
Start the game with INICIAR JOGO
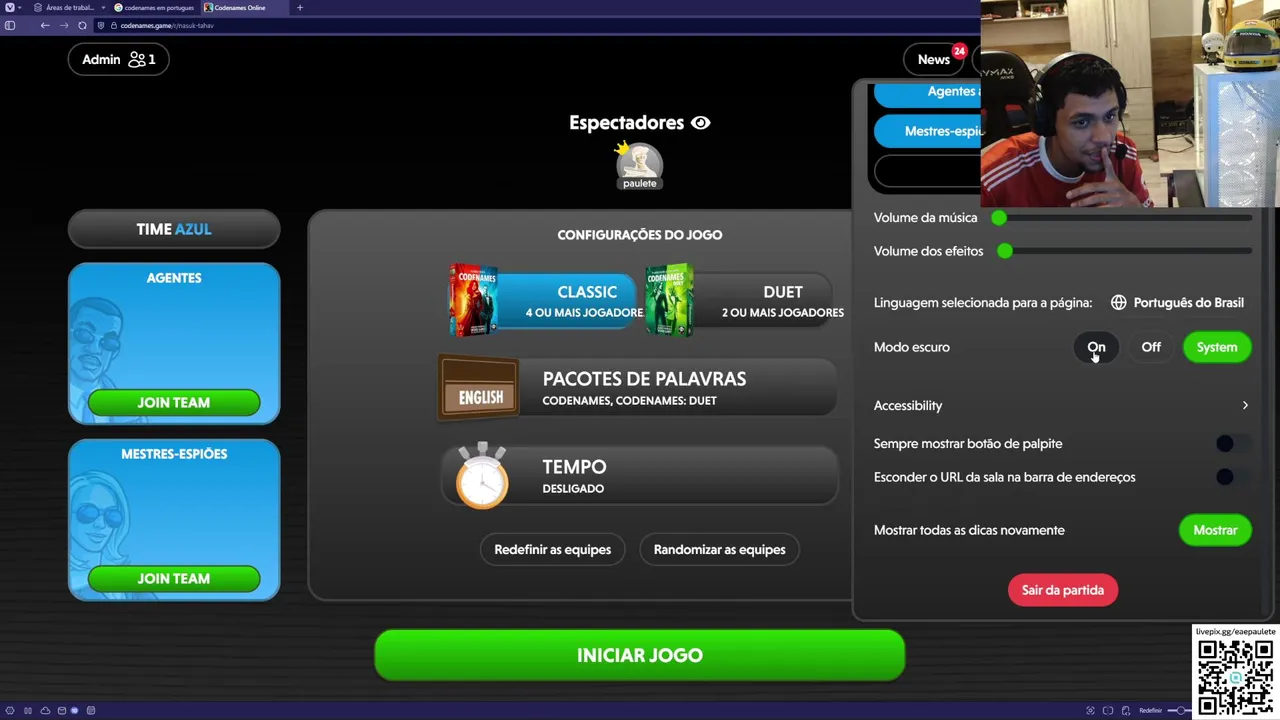tap(640, 655)
